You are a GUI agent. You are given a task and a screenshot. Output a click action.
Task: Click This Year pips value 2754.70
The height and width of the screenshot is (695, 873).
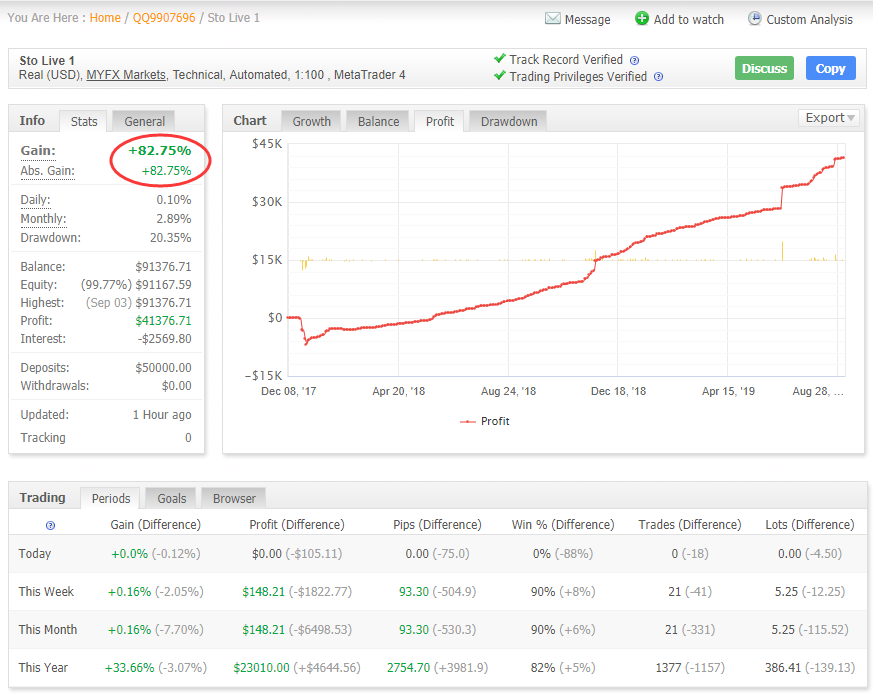coord(409,668)
